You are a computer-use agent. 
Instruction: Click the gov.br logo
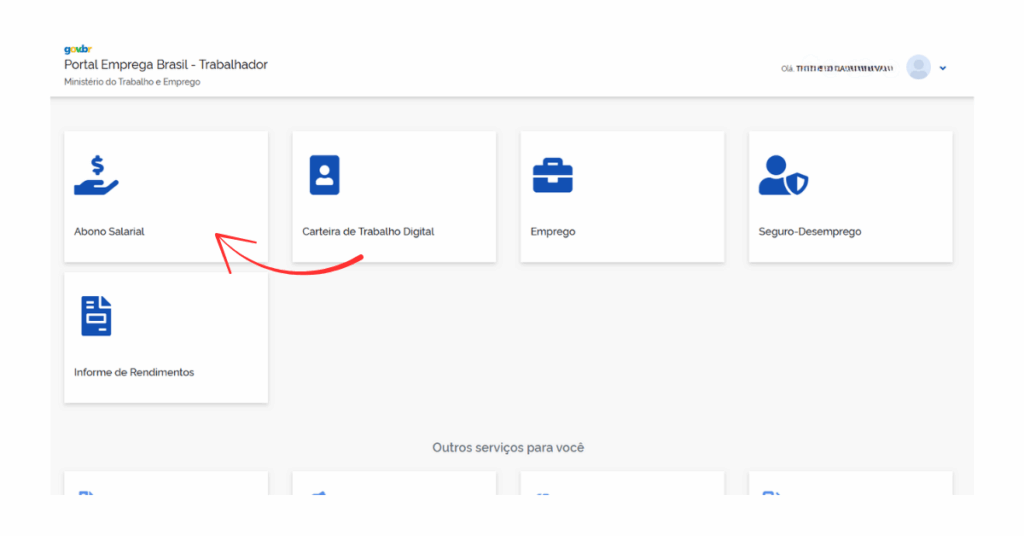click(x=78, y=49)
